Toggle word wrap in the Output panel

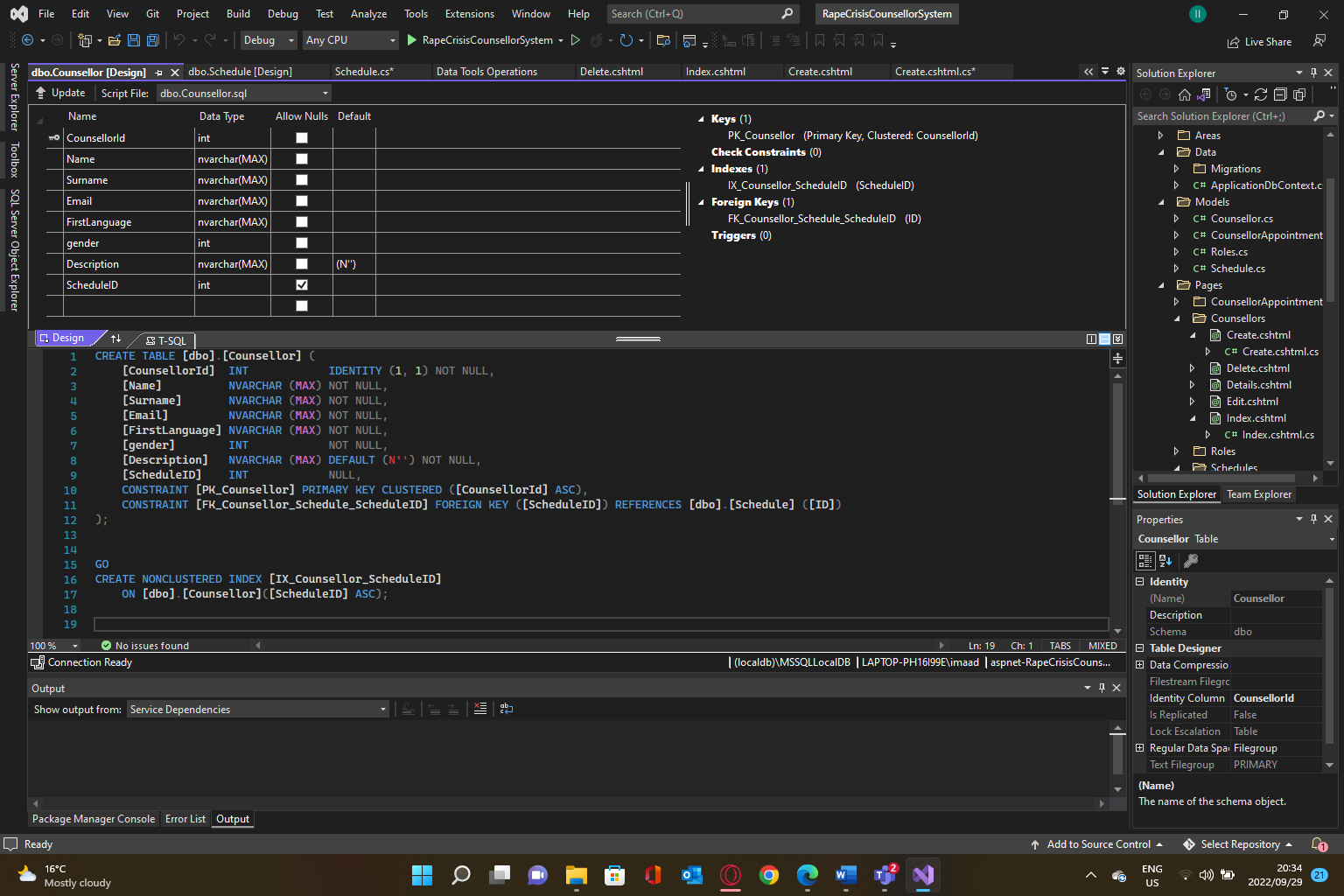tap(507, 709)
